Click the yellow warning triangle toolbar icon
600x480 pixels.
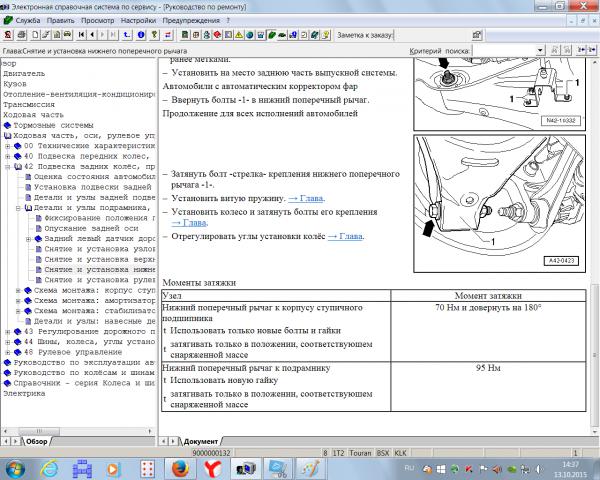(x=239, y=35)
